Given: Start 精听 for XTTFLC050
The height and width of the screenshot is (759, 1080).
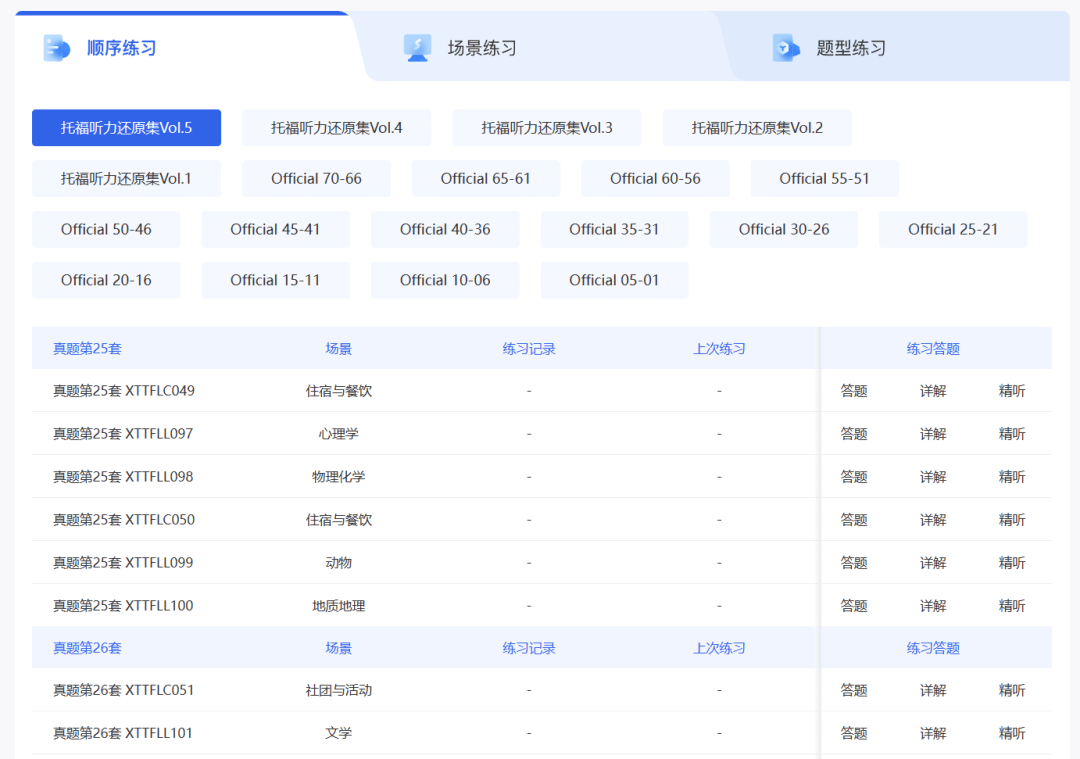Looking at the screenshot, I should click(1012, 520).
